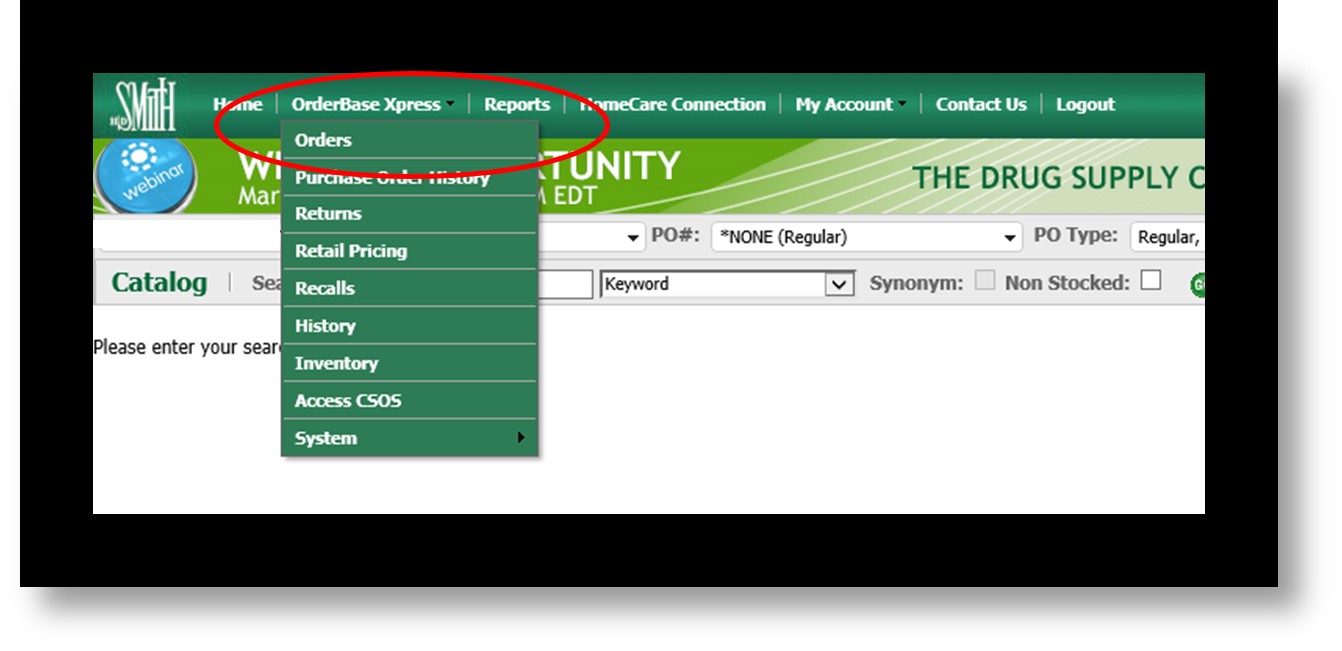This screenshot has height=651, width=1342.
Task: Open History from the dropdown
Action: tap(410, 326)
